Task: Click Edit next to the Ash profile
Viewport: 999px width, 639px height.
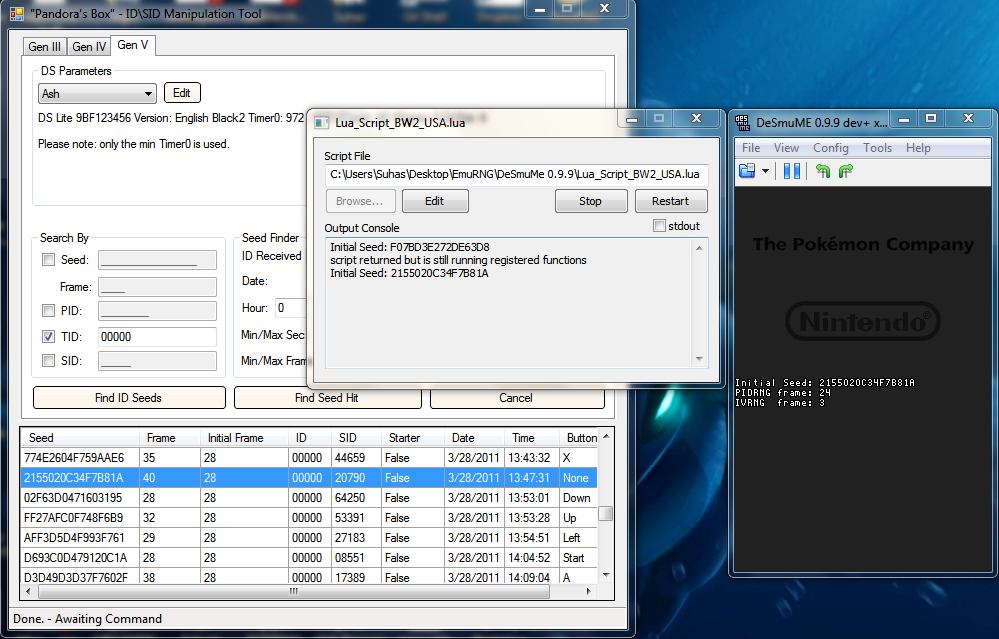Action: pyautogui.click(x=182, y=93)
